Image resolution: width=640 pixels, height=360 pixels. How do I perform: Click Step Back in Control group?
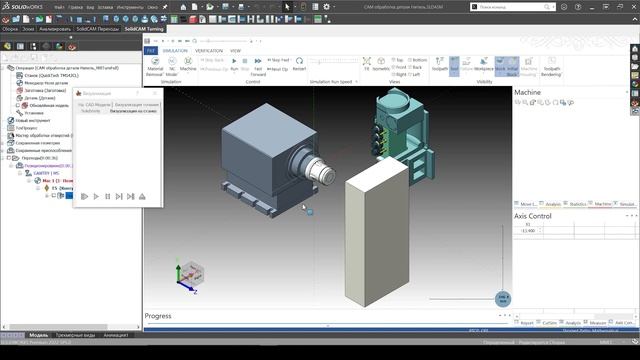coord(212,60)
